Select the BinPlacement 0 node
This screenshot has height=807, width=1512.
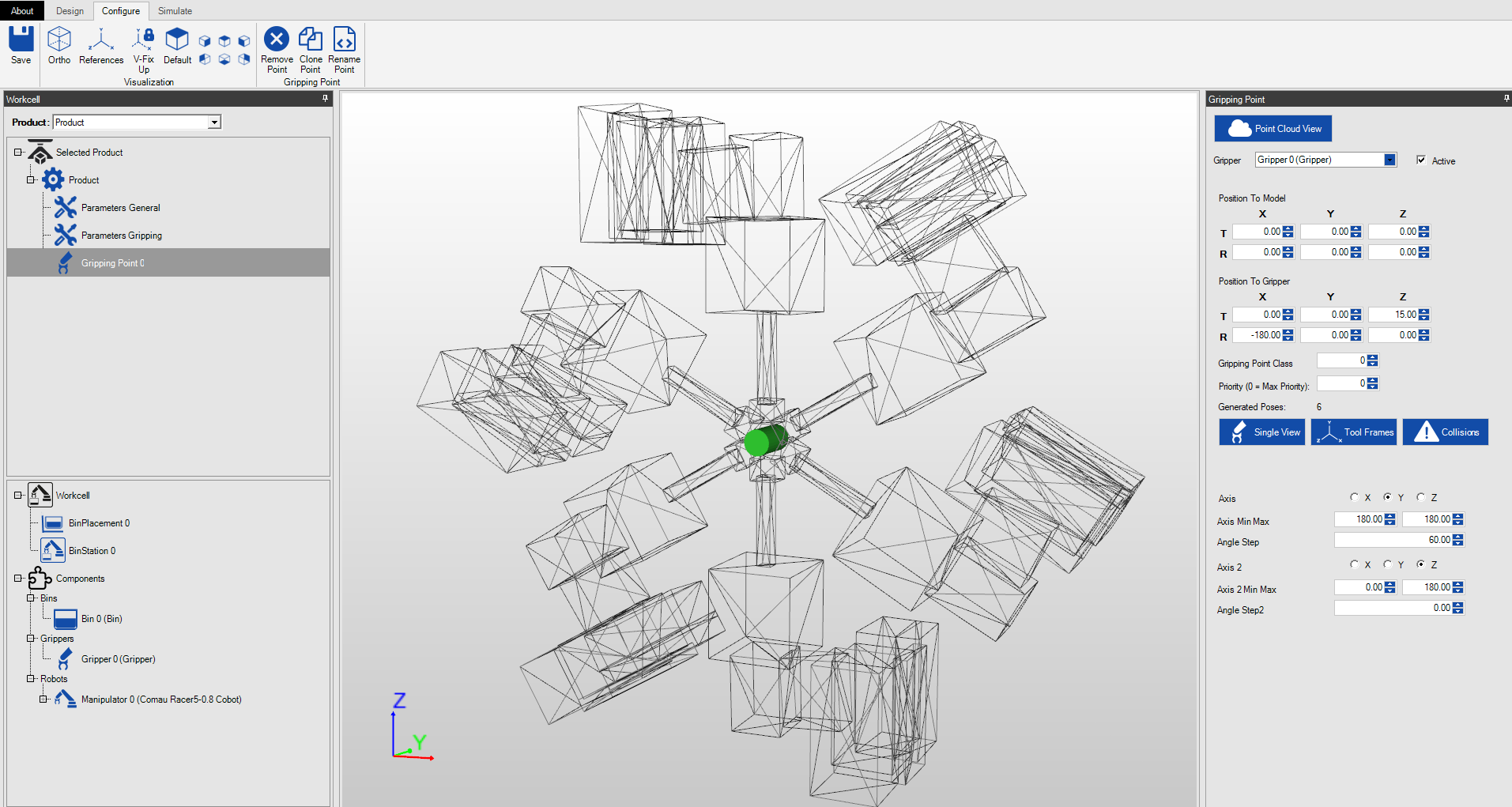(99, 523)
